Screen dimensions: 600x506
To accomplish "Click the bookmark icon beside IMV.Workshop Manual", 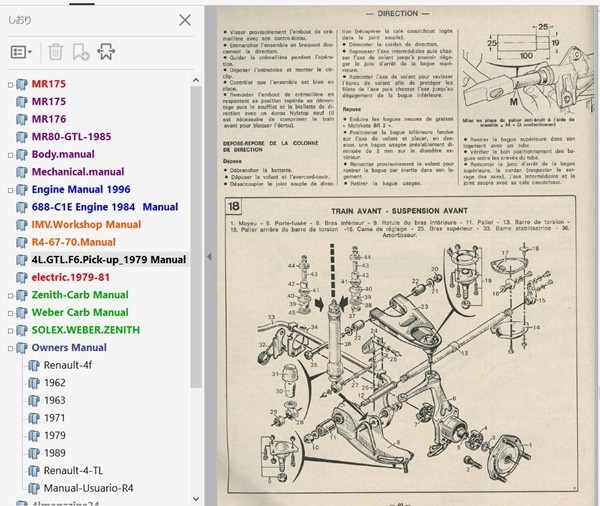I will pyautogui.click(x=22, y=225).
